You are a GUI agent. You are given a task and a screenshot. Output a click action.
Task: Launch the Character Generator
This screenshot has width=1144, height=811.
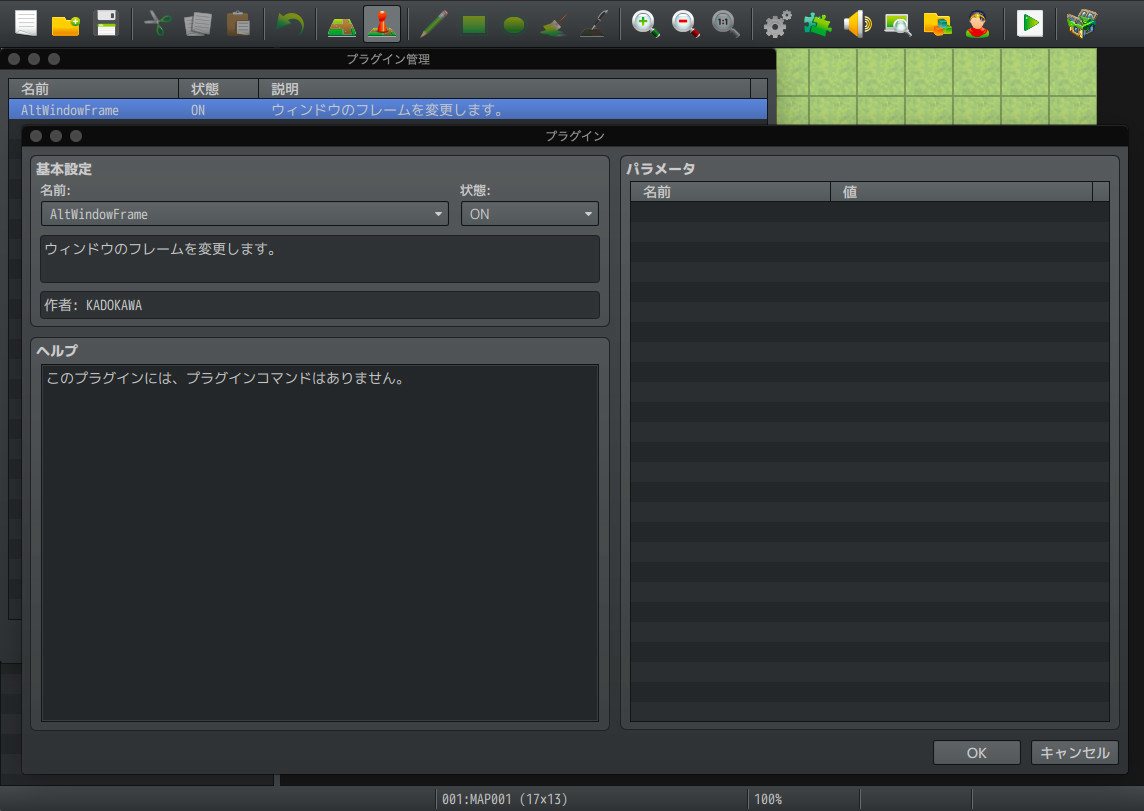pyautogui.click(x=977, y=22)
